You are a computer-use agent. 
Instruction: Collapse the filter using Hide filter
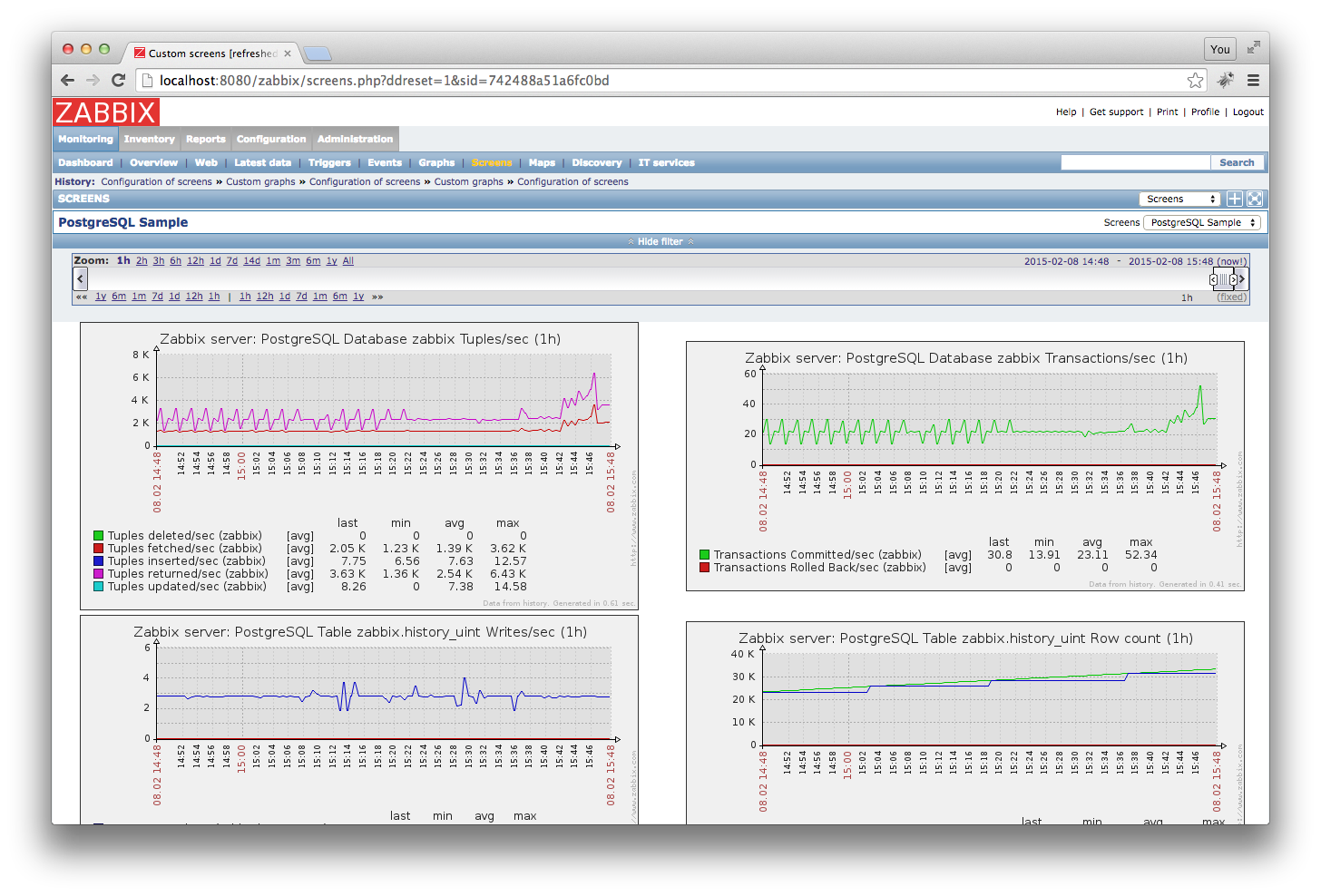(660, 241)
